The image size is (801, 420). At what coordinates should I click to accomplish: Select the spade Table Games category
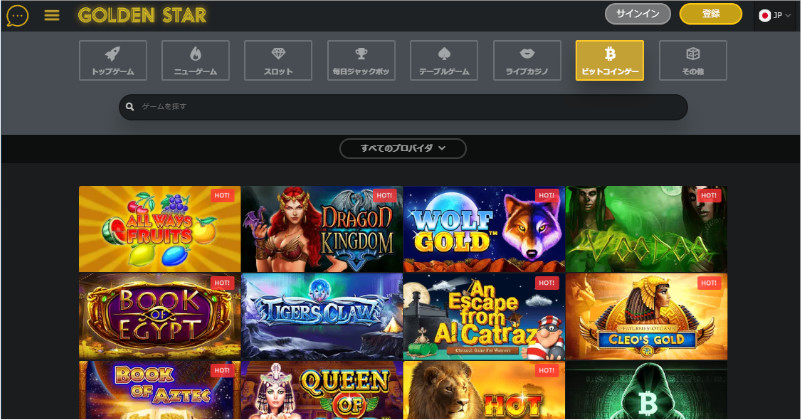[x=444, y=60]
